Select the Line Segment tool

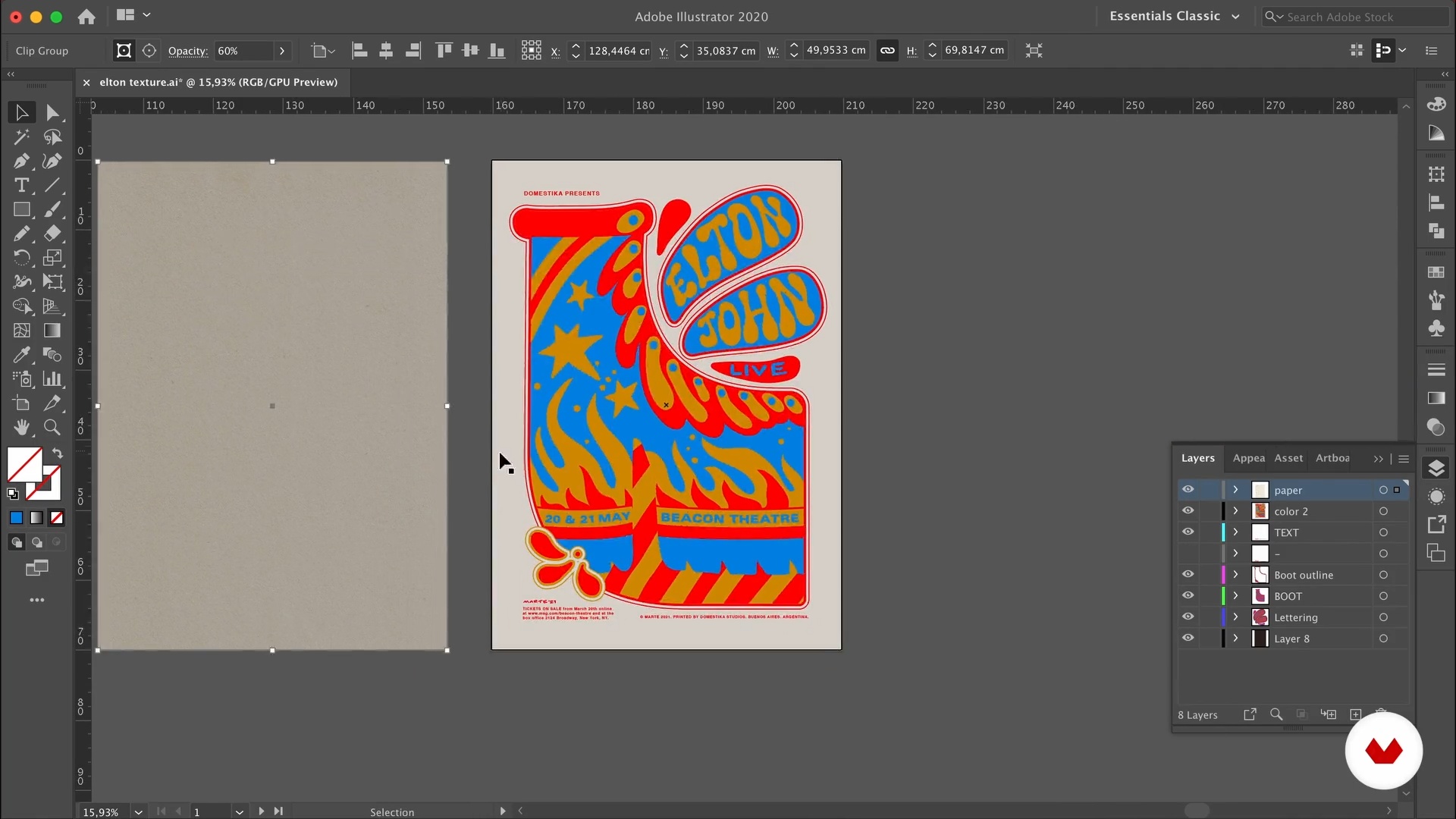(52, 186)
